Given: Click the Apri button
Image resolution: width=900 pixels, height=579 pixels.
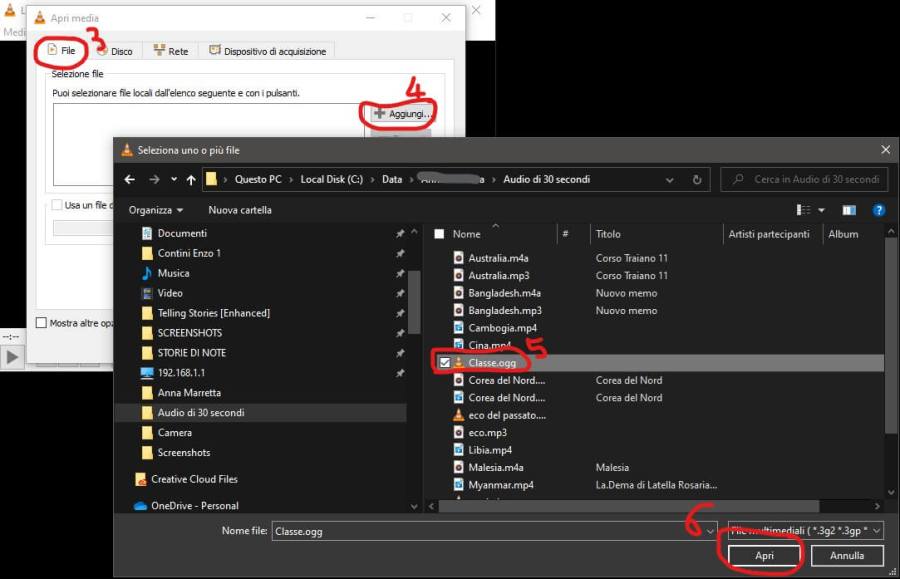Looking at the screenshot, I should (764, 555).
